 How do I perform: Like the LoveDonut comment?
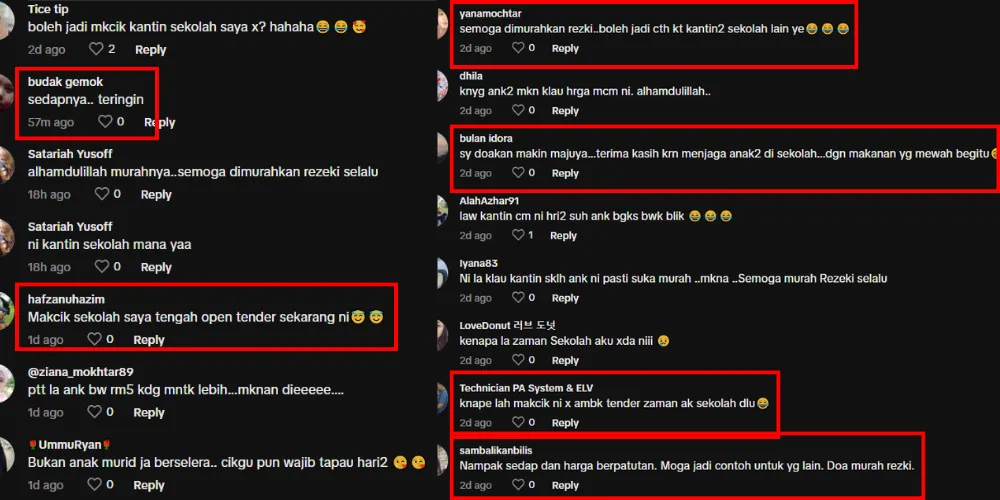tap(518, 360)
